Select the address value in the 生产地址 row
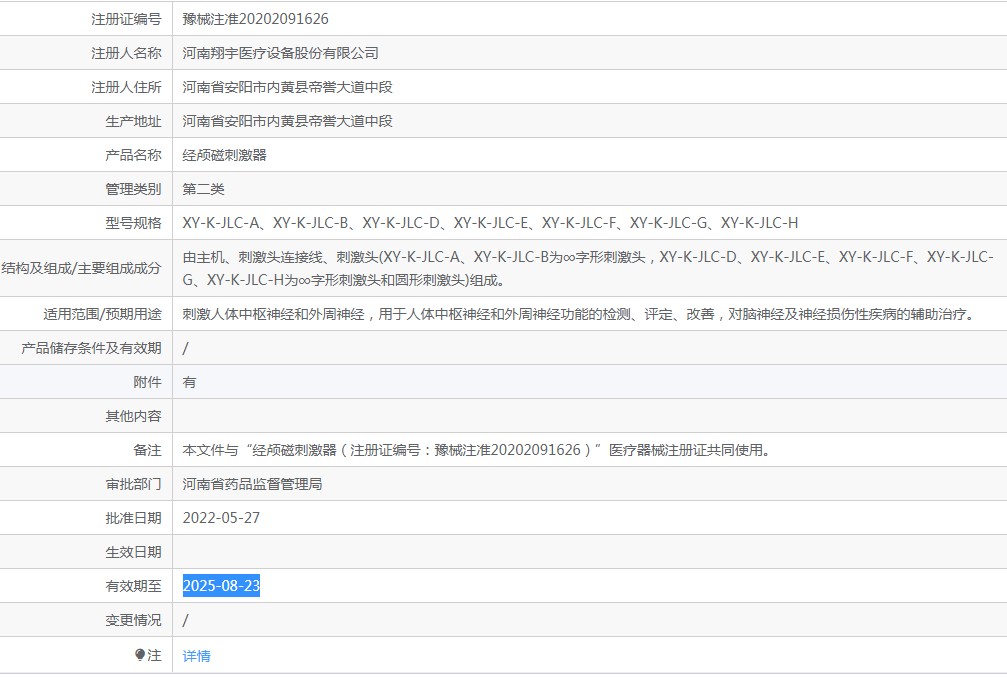 tap(288, 121)
